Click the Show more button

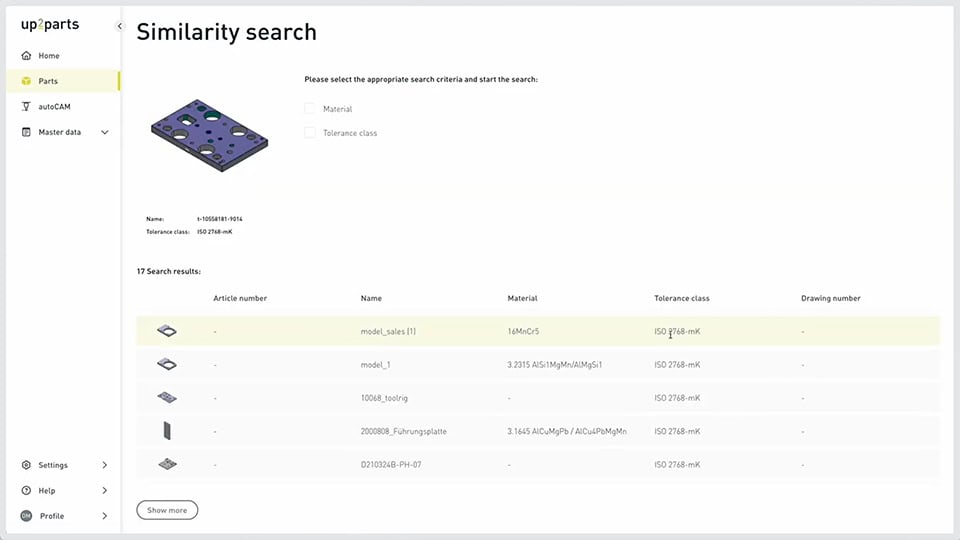tap(167, 510)
